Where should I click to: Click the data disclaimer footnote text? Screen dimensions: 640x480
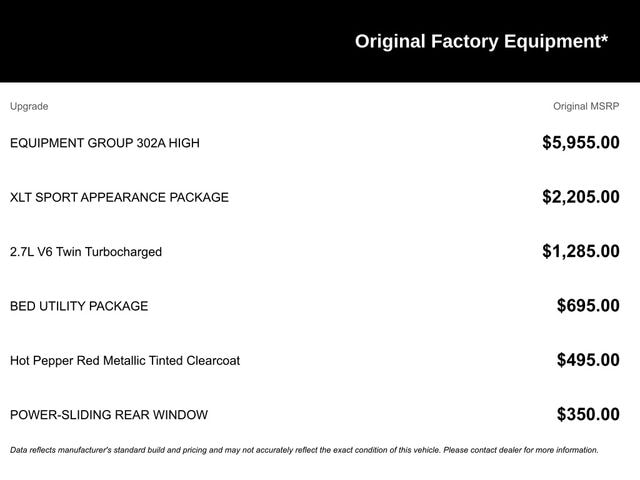(304, 450)
